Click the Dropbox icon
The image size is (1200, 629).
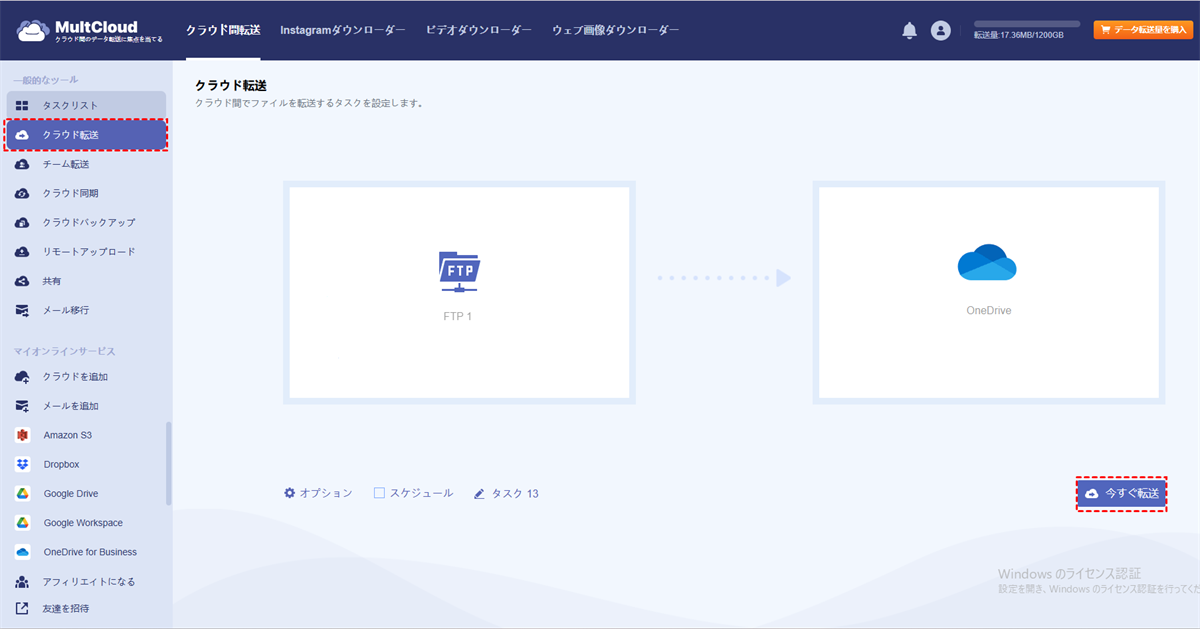tap(22, 464)
